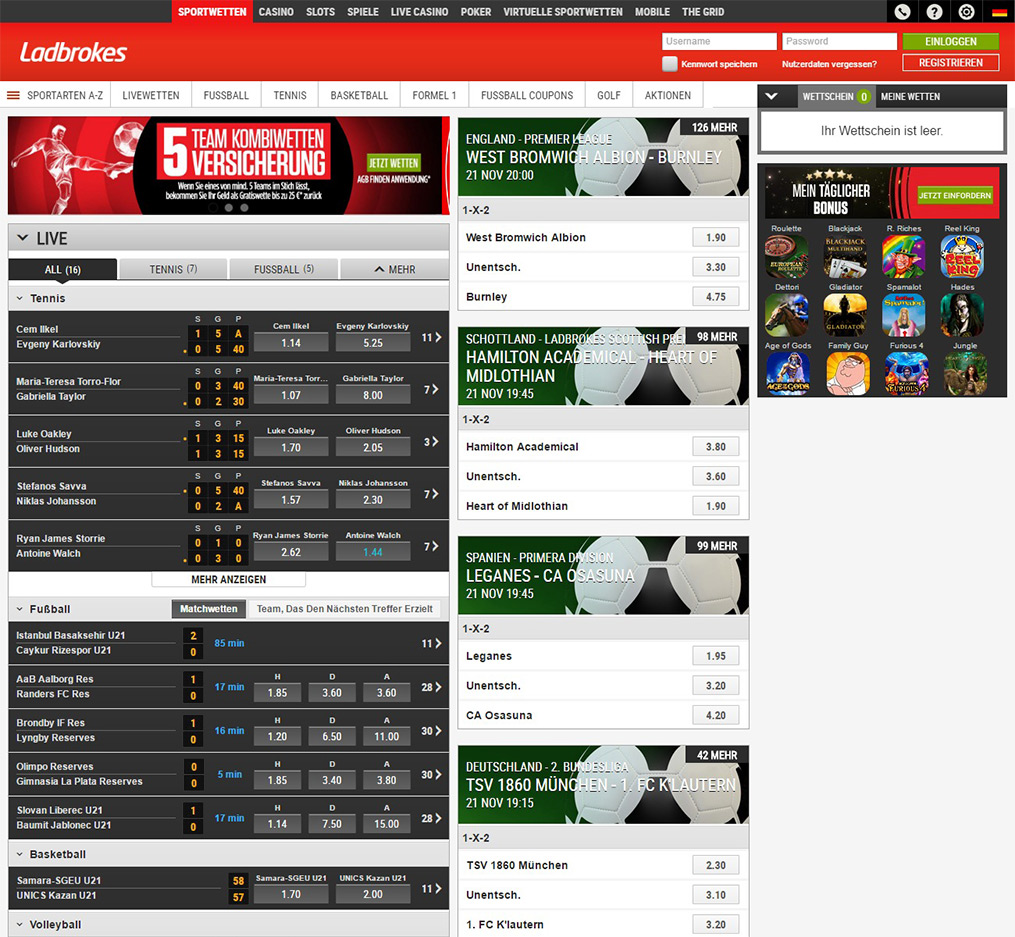
Task: Open the LIVE CASINO menu item
Action: pos(419,12)
